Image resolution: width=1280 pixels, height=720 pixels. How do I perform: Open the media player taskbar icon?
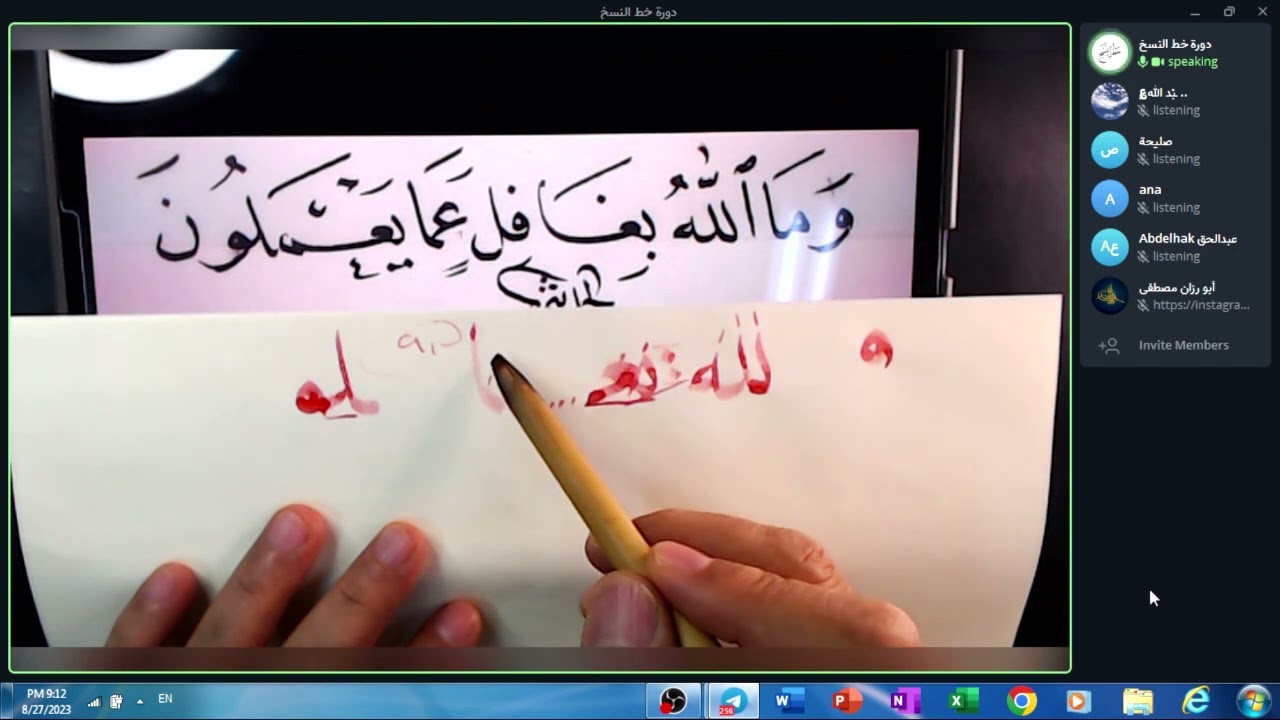click(x=1078, y=701)
